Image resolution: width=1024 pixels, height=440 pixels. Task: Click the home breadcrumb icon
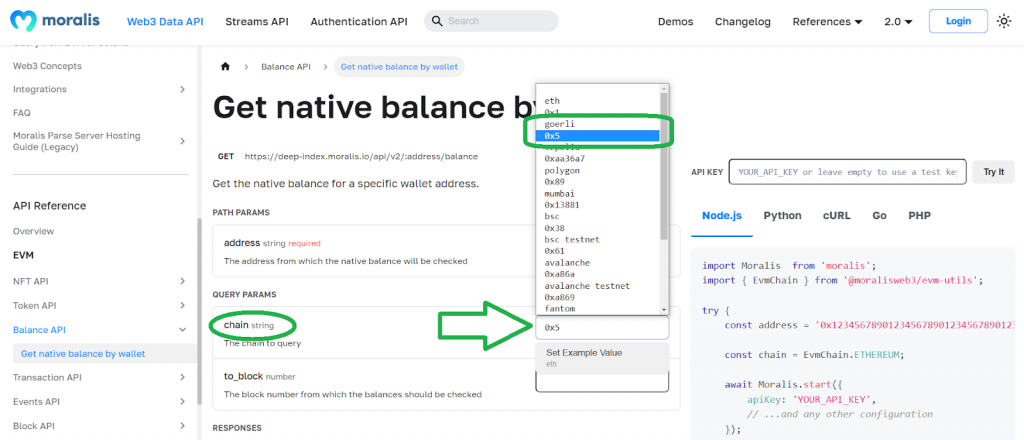click(225, 67)
